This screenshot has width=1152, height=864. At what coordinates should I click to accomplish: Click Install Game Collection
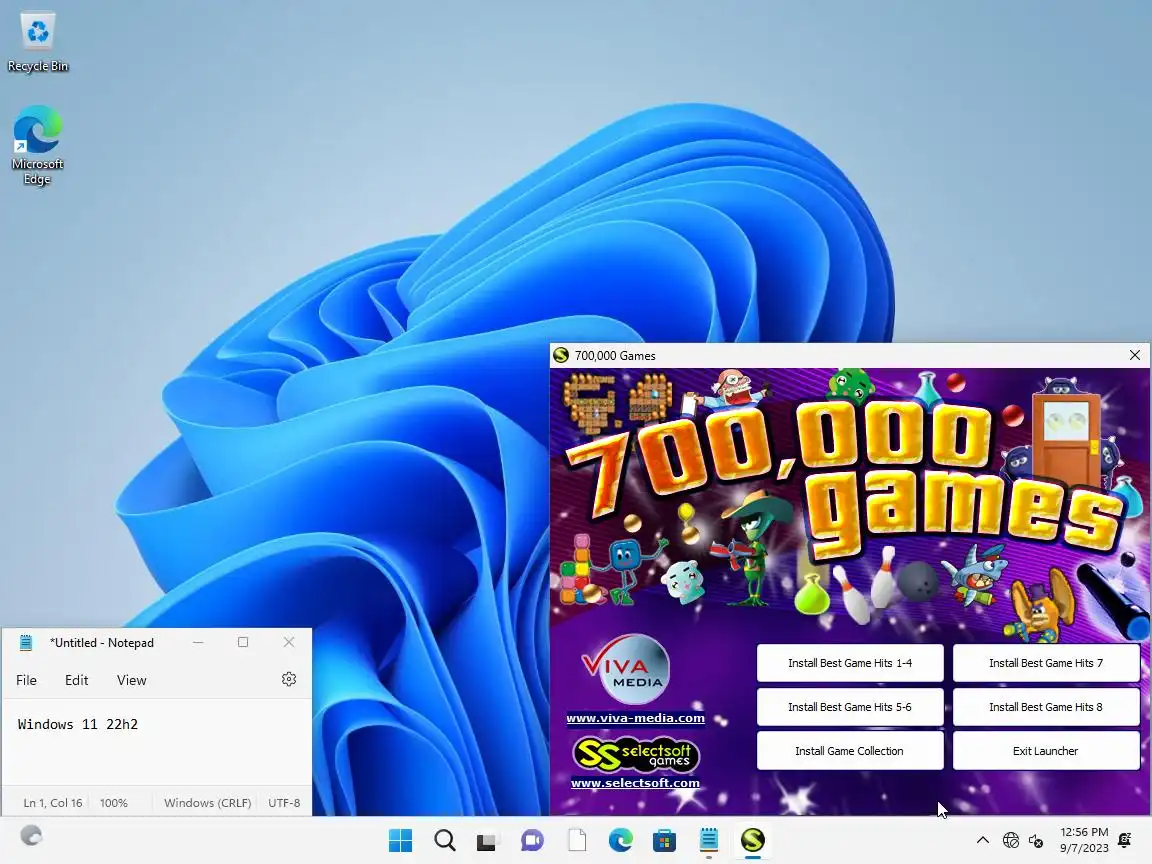(850, 751)
